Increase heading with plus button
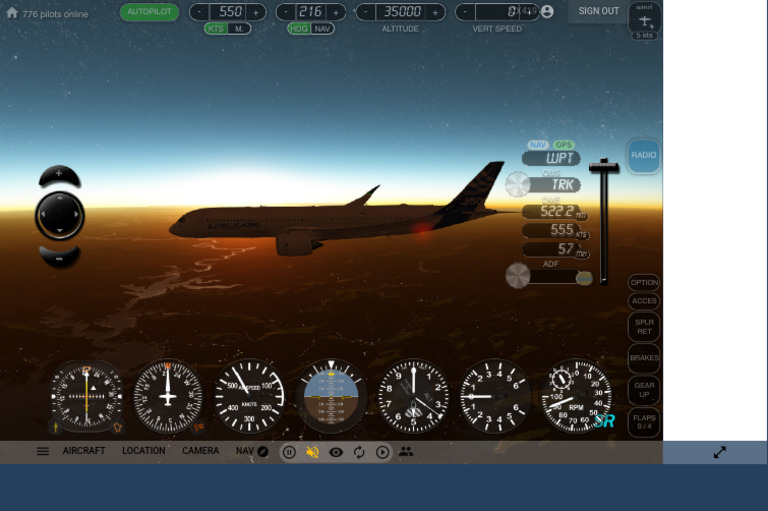The image size is (768, 511). [336, 12]
